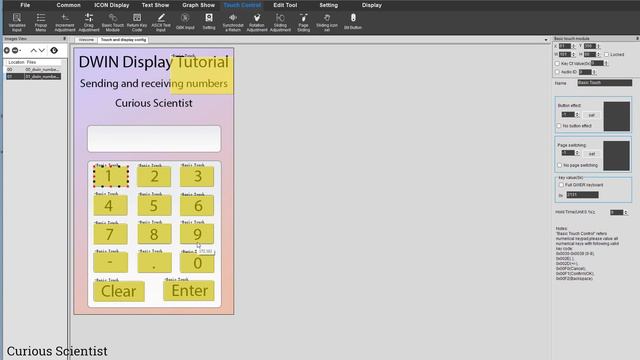640x360 pixels.
Task: Open the Graph Show ribbon tab
Action: click(x=198, y=5)
